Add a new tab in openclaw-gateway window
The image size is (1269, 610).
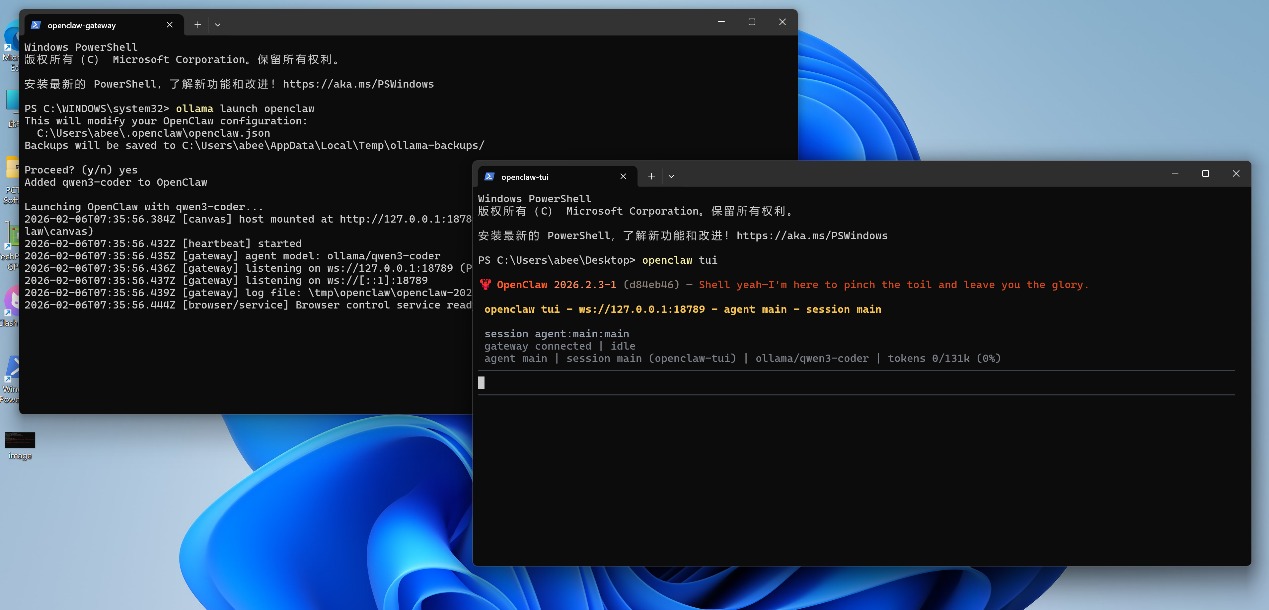click(x=197, y=24)
